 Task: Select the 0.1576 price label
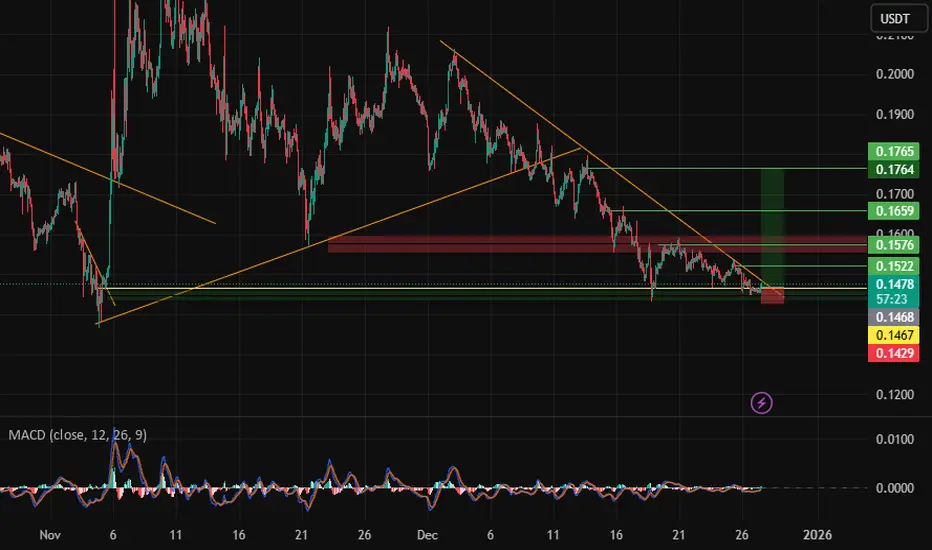[x=893, y=245]
